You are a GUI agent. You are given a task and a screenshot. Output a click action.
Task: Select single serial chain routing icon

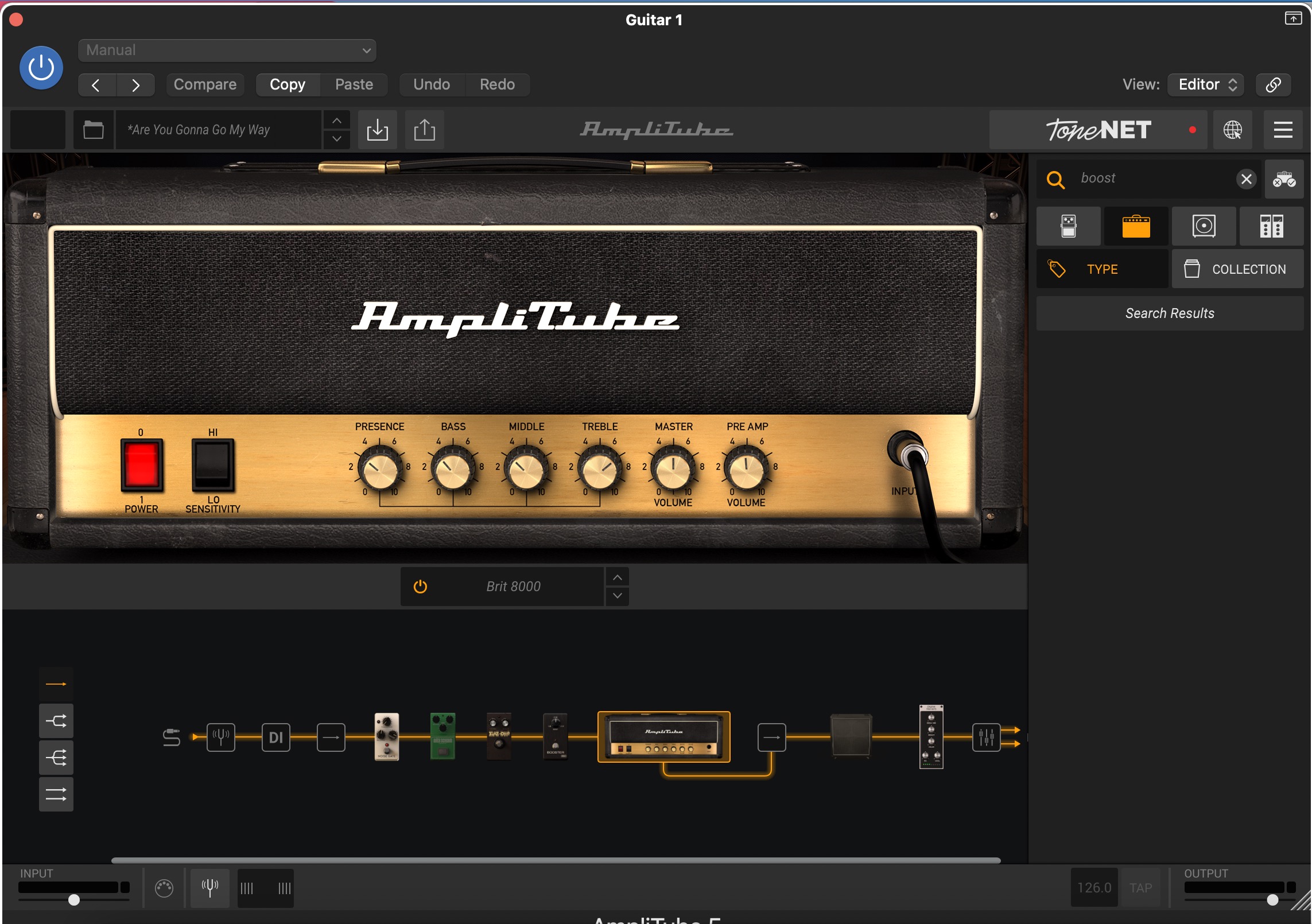(56, 684)
